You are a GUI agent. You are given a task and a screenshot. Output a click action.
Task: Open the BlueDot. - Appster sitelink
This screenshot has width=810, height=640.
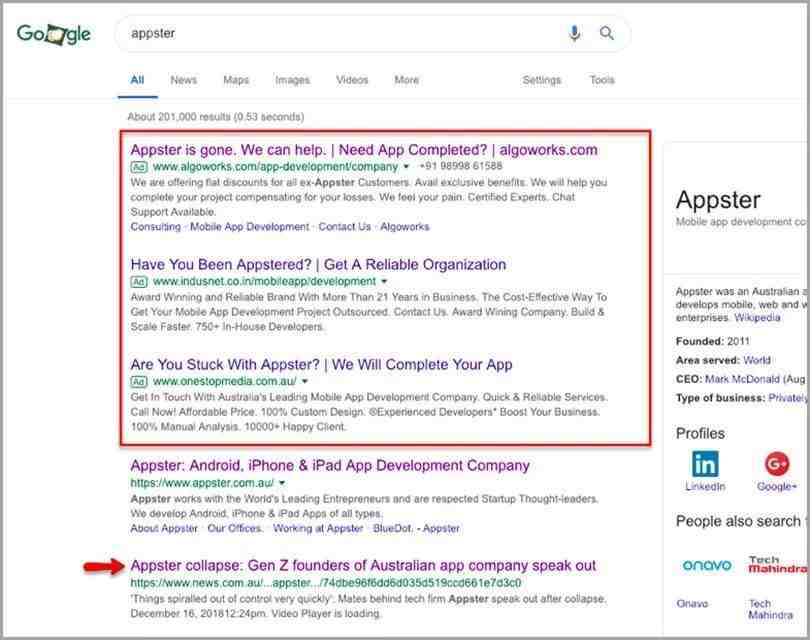click(416, 528)
